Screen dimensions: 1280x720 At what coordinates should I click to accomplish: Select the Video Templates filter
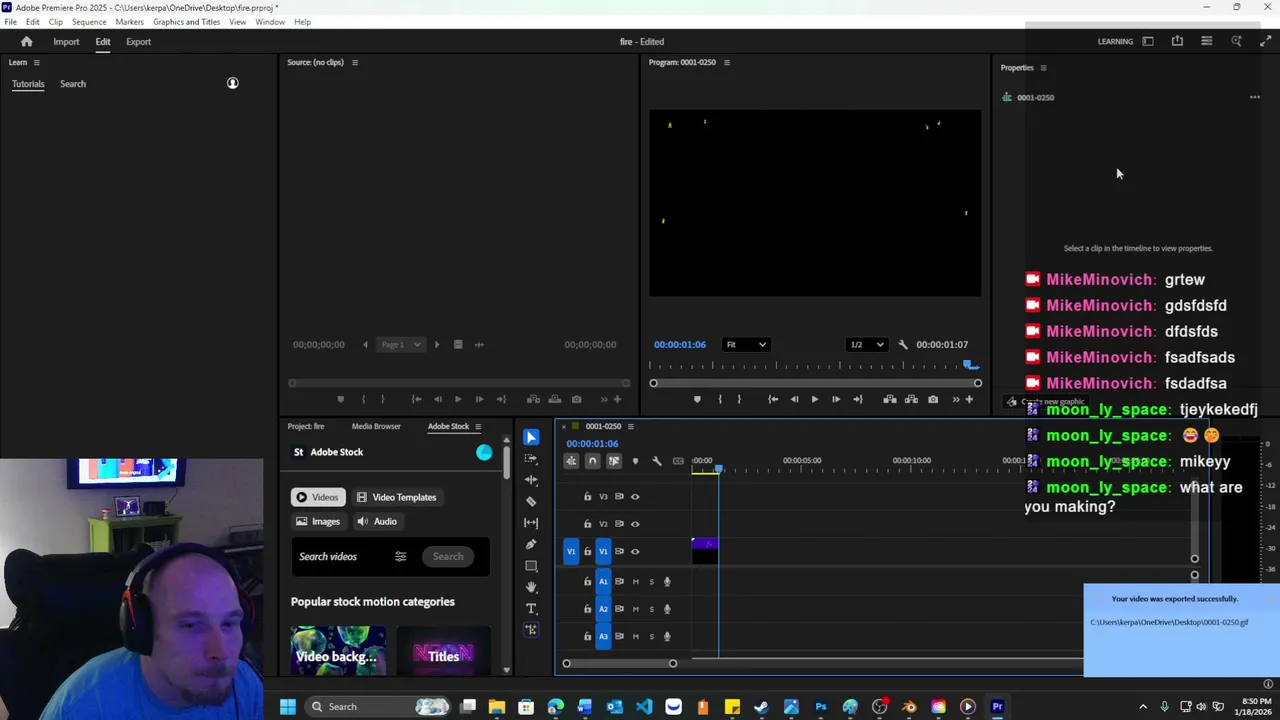[x=396, y=497]
